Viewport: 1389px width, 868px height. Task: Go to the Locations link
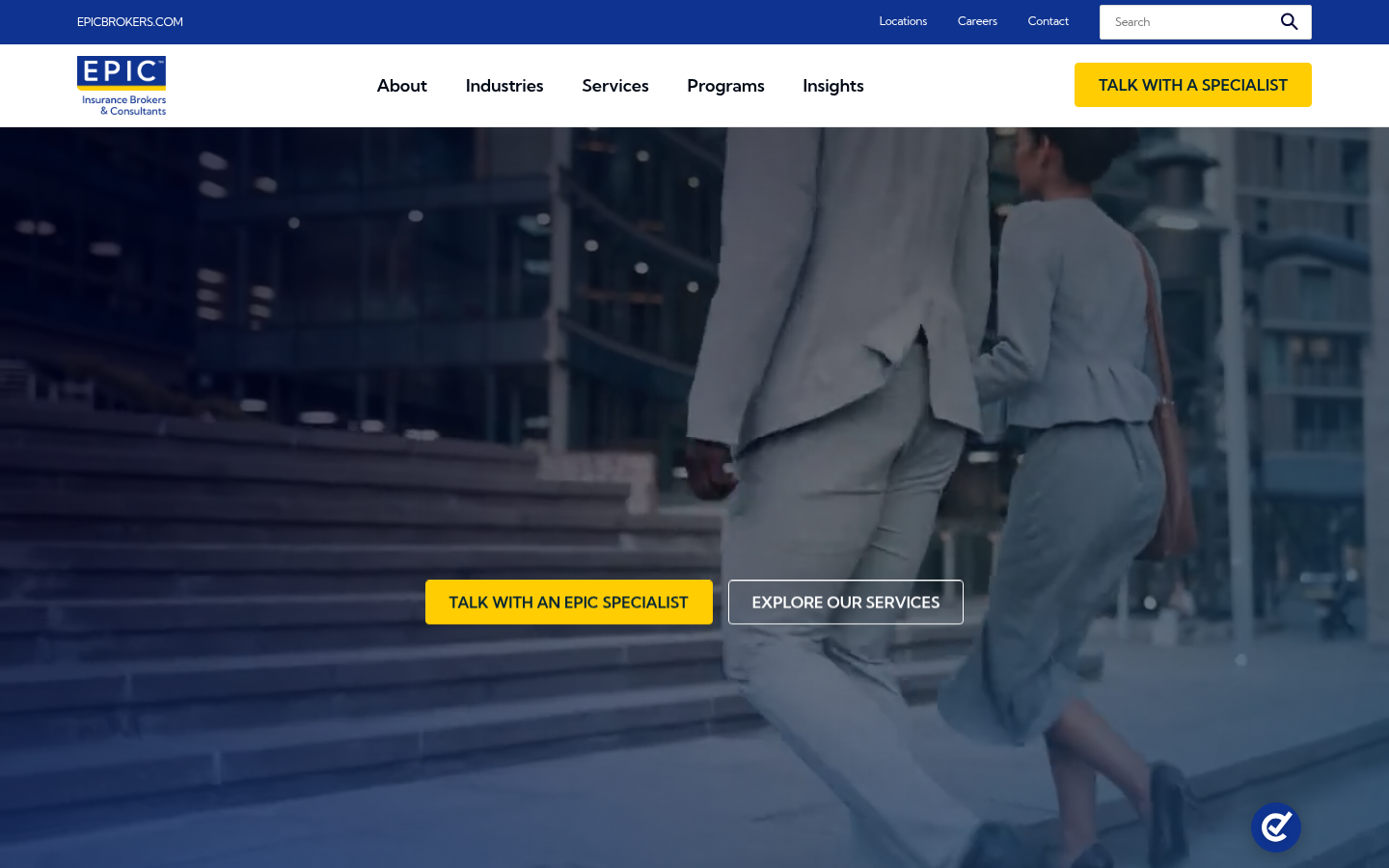pyautogui.click(x=903, y=21)
